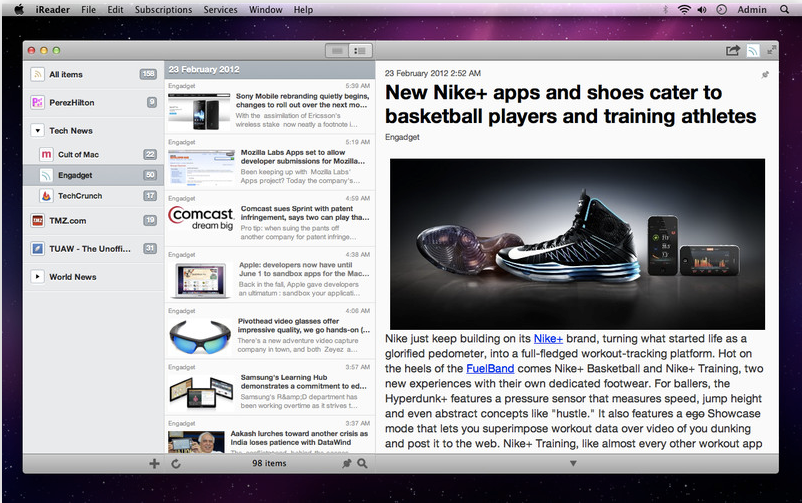Select the World News folder label
The width and height of the screenshot is (802, 503).
(73, 277)
